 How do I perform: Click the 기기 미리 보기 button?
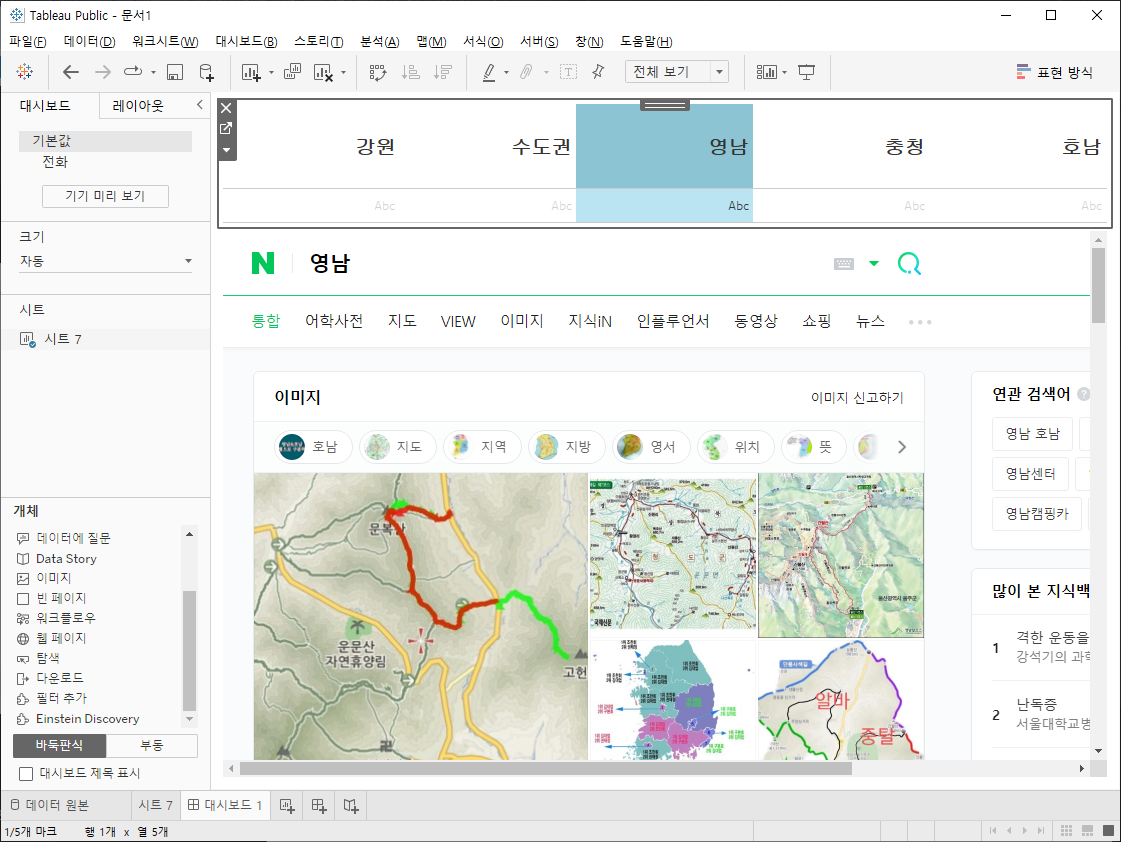coord(105,196)
